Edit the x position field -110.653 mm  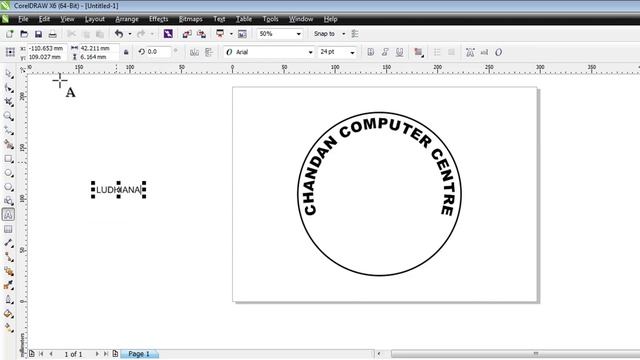pos(46,48)
